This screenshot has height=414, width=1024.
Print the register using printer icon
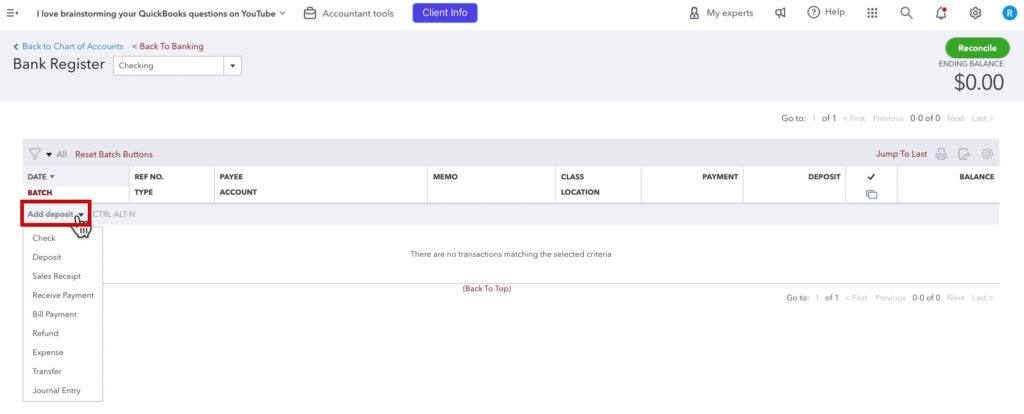(941, 154)
